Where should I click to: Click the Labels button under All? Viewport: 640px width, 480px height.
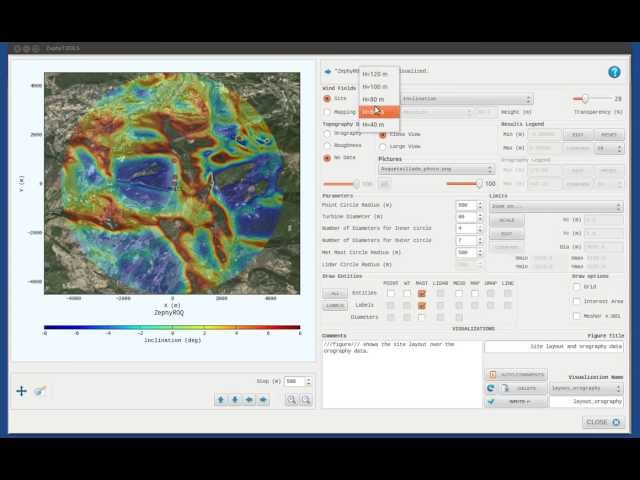335,306
